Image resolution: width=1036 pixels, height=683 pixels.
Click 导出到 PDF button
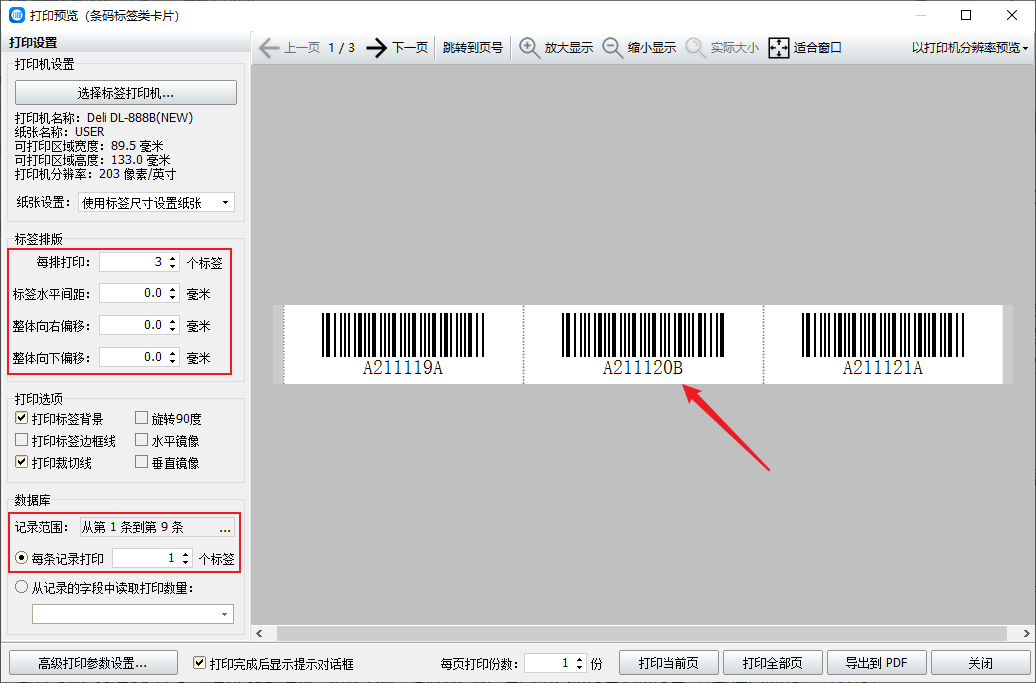(x=877, y=663)
